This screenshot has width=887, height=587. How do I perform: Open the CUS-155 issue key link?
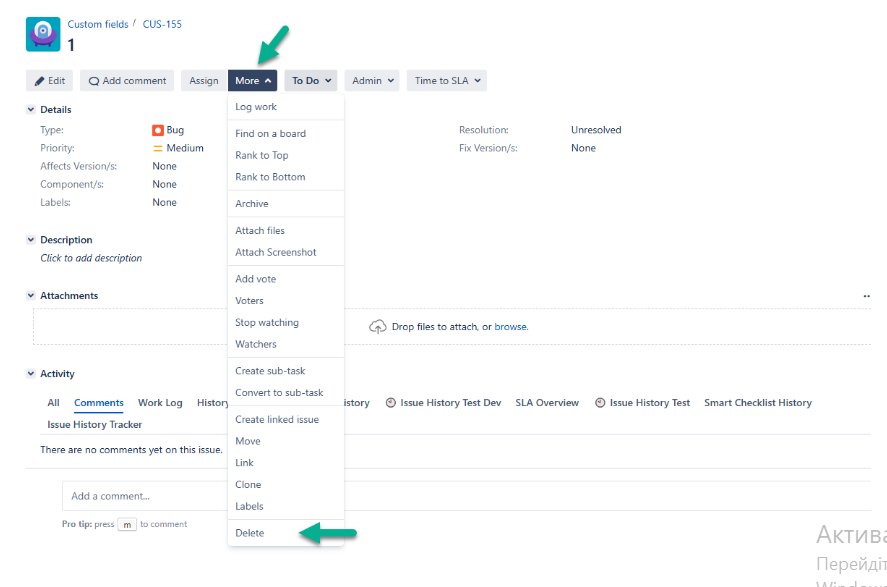point(162,24)
